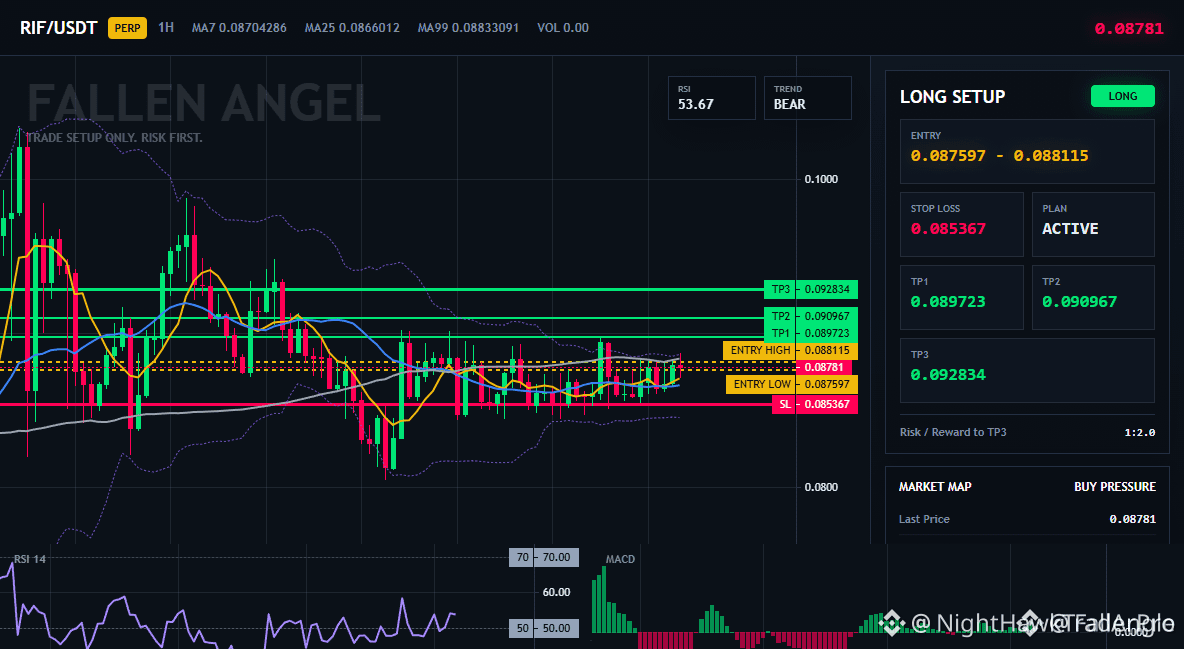Click the TP1 0.089723 chart label
Screen dimensions: 1184x649
click(811, 333)
